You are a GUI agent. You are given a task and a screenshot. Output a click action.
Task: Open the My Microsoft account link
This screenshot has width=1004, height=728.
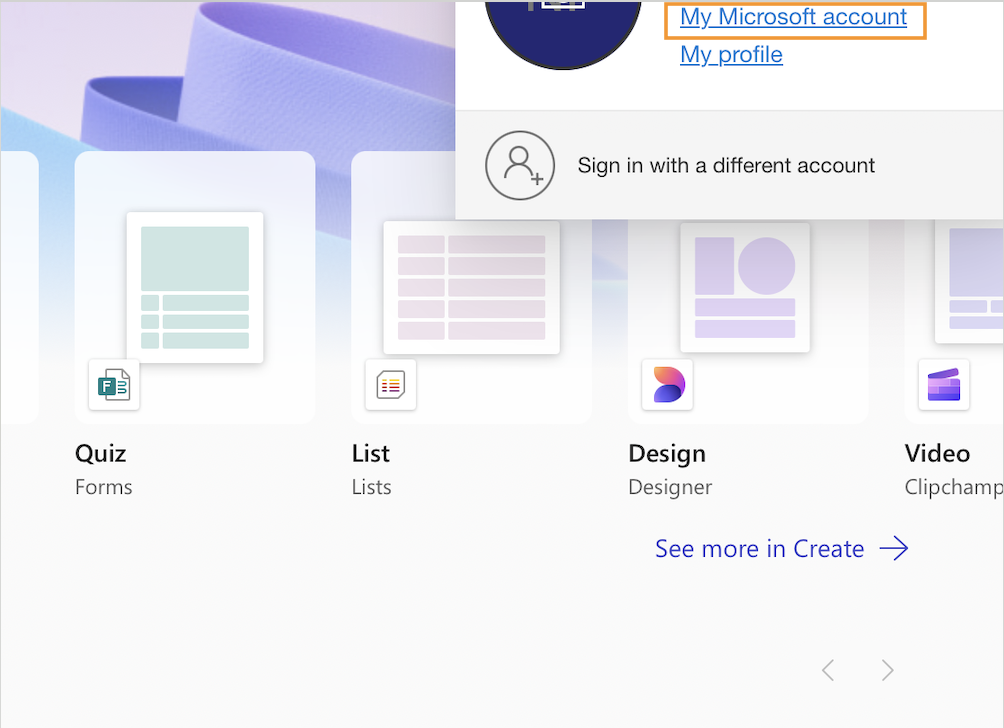point(793,17)
